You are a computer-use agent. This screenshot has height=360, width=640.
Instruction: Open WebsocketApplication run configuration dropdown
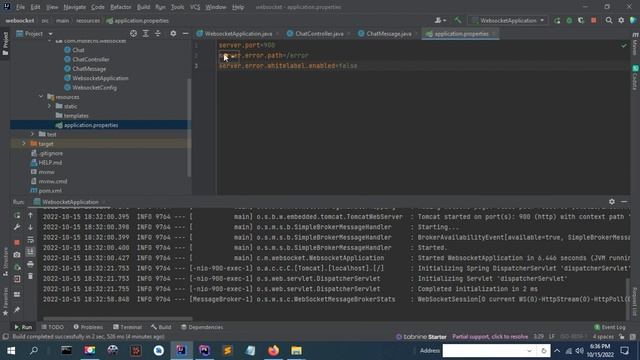point(508,20)
